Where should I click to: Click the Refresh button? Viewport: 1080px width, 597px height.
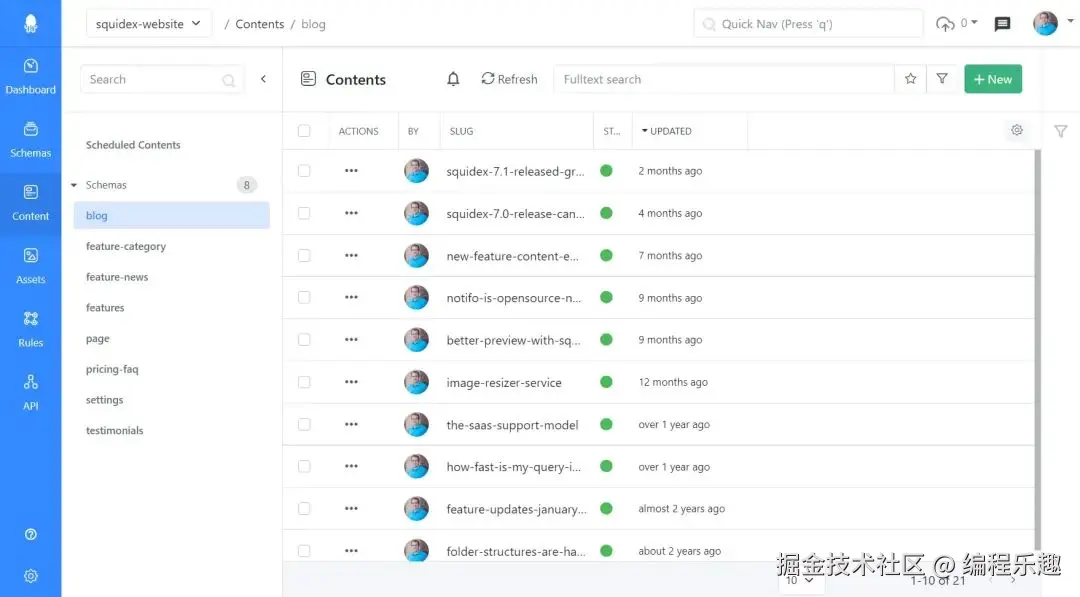click(x=509, y=79)
